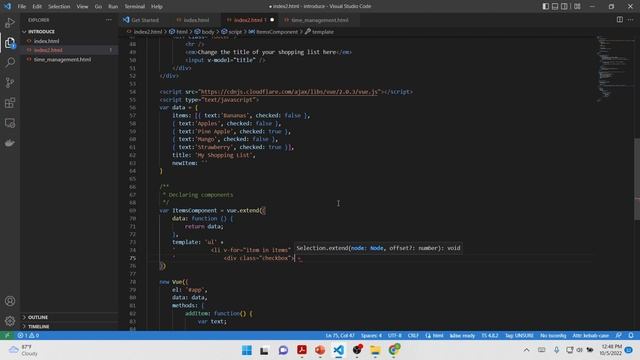The width and height of the screenshot is (640, 360).
Task: Open the cdnjs cloudflare vue.js link
Action: point(289,91)
